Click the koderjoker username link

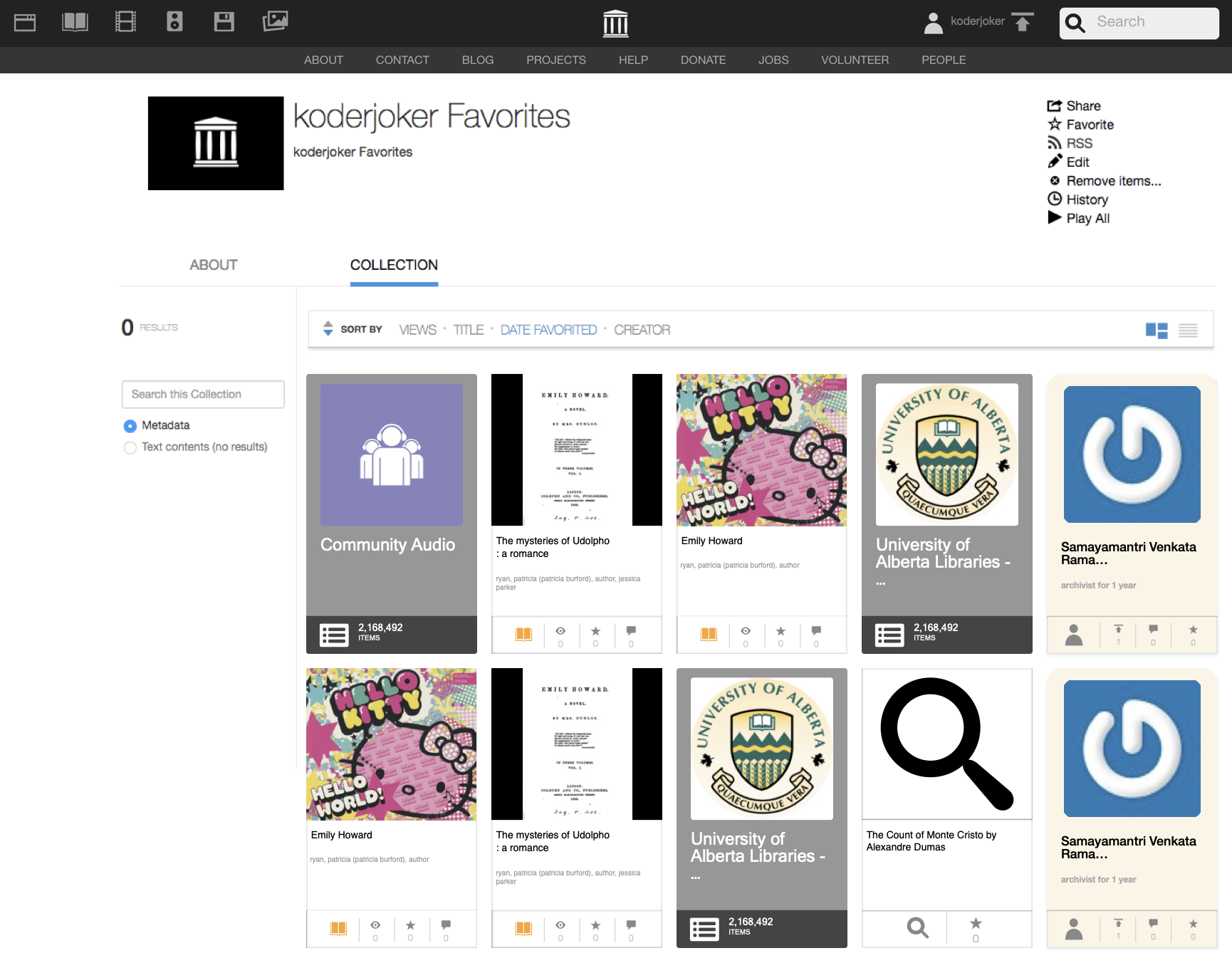[x=978, y=21]
